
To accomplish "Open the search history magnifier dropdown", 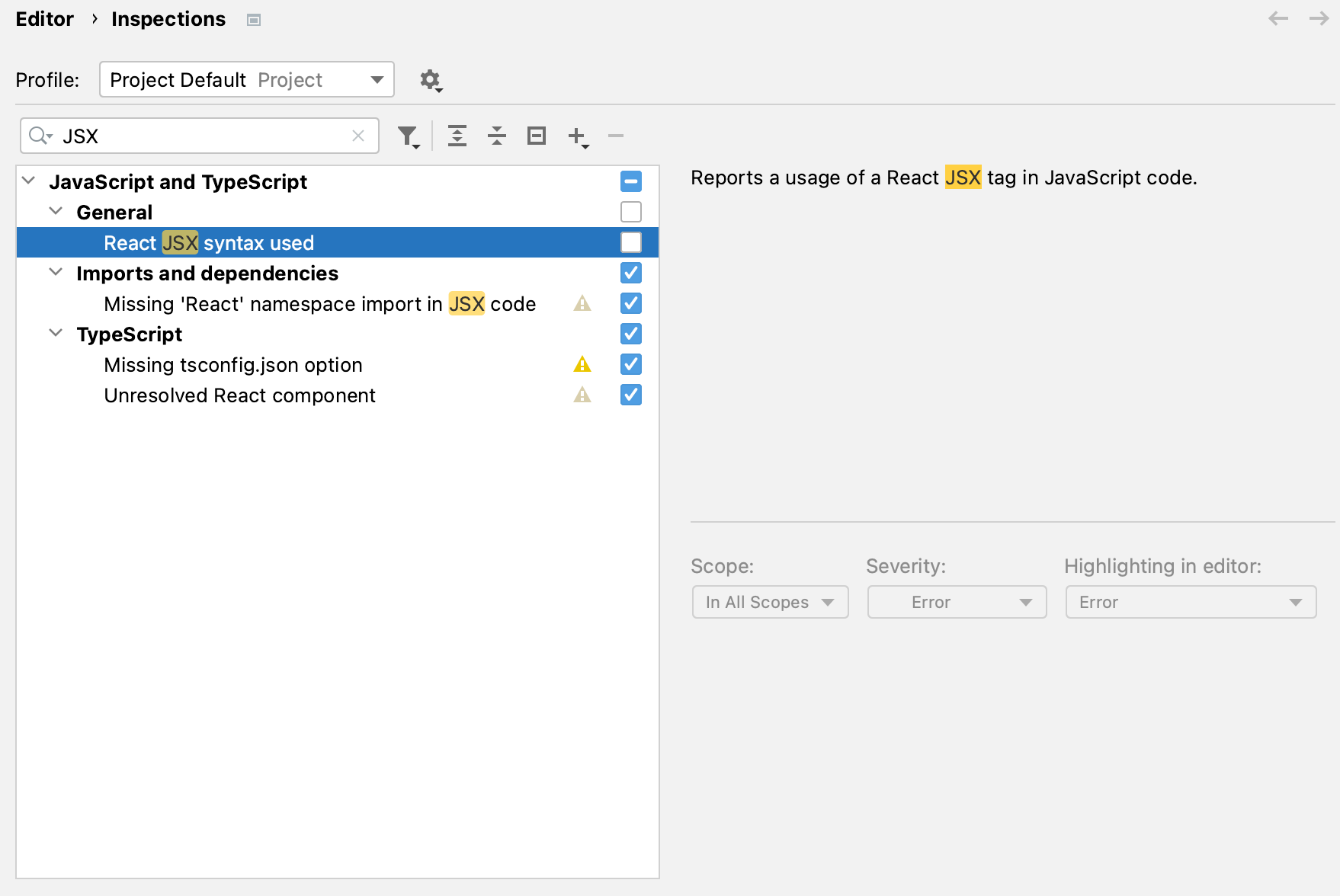I will pos(40,136).
